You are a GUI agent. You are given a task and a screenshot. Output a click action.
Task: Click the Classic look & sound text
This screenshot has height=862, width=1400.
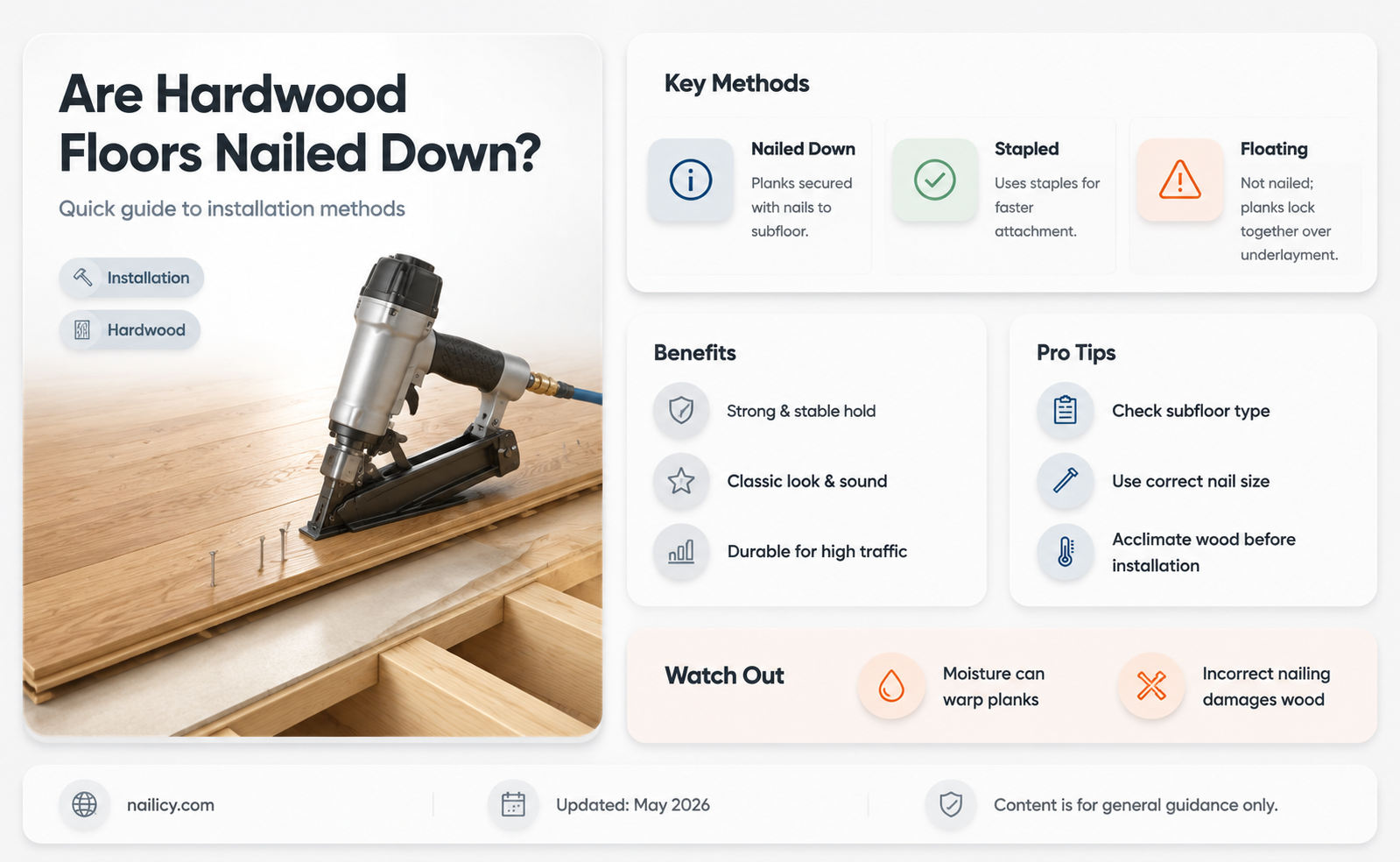(807, 481)
